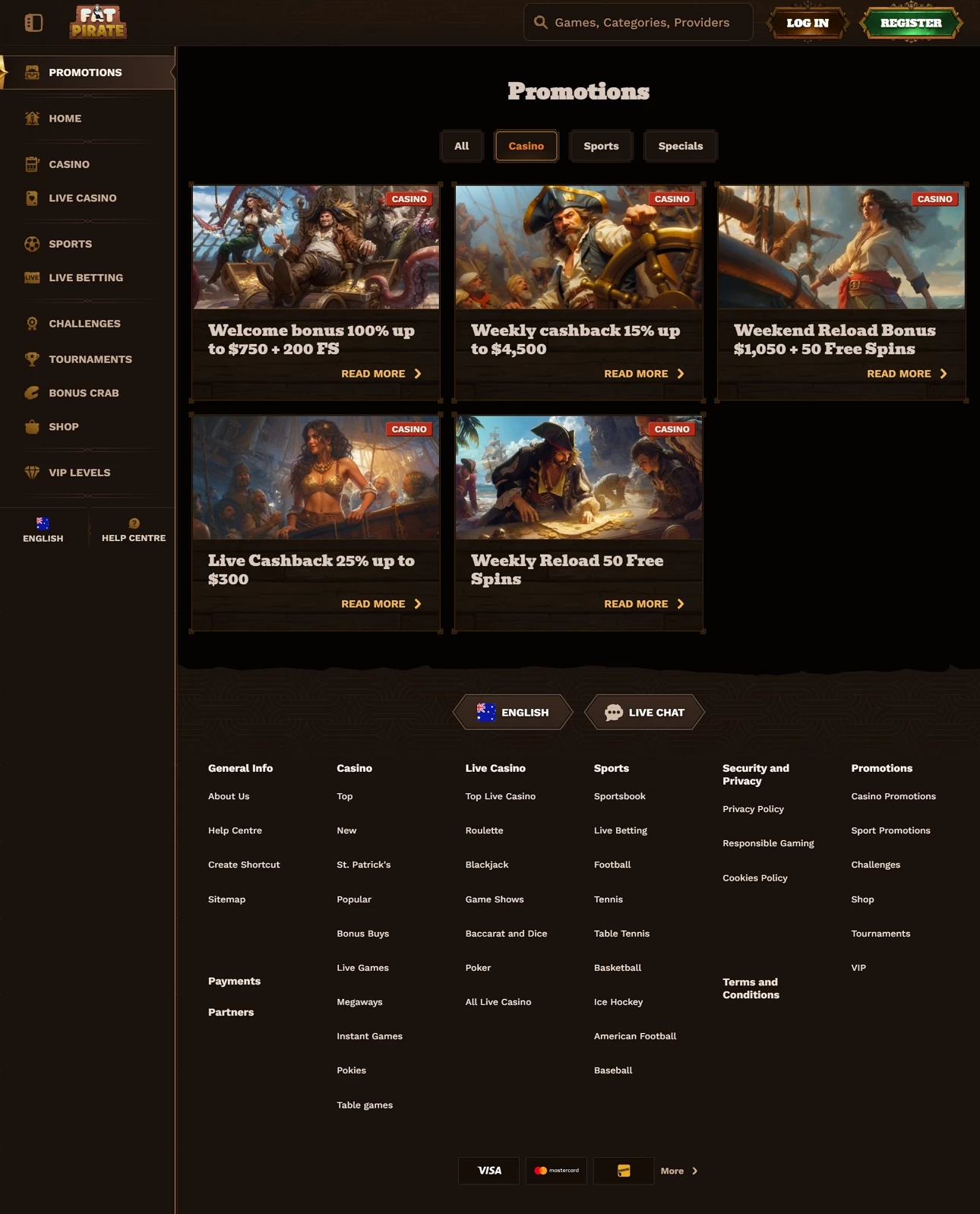Open the Fat Pirate logo home link
The height and width of the screenshot is (1214, 980).
(98, 22)
